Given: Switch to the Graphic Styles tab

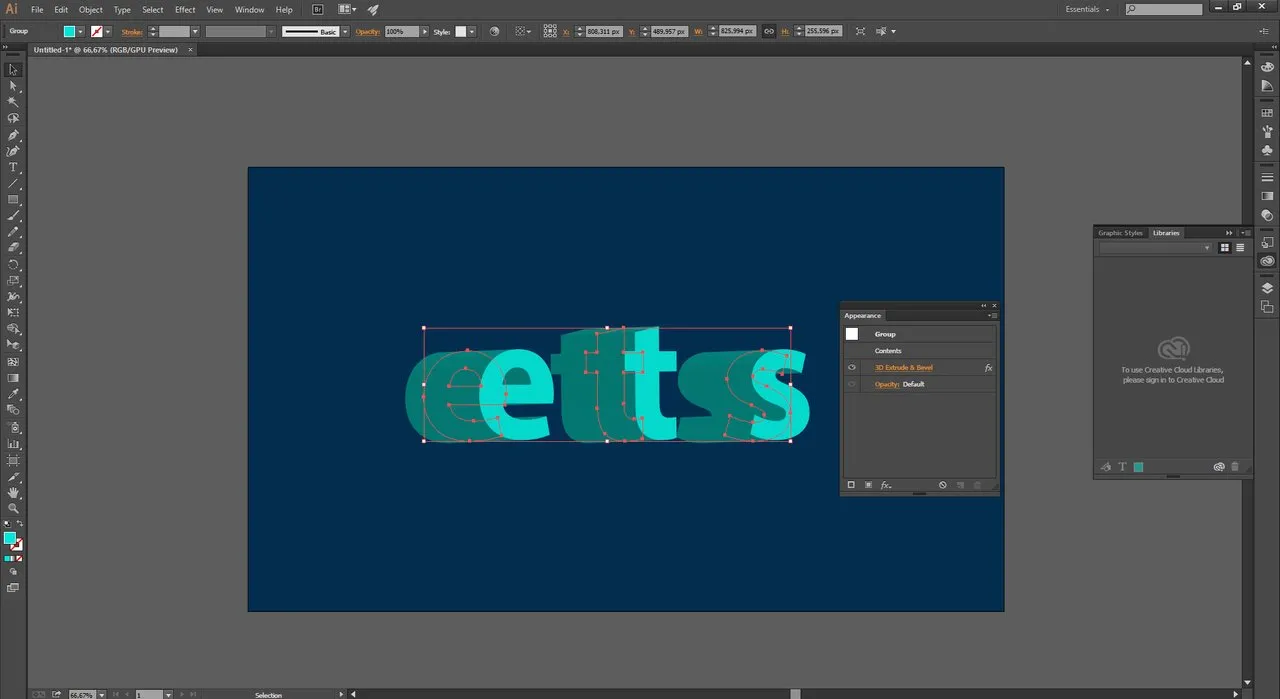Looking at the screenshot, I should coord(1120,233).
